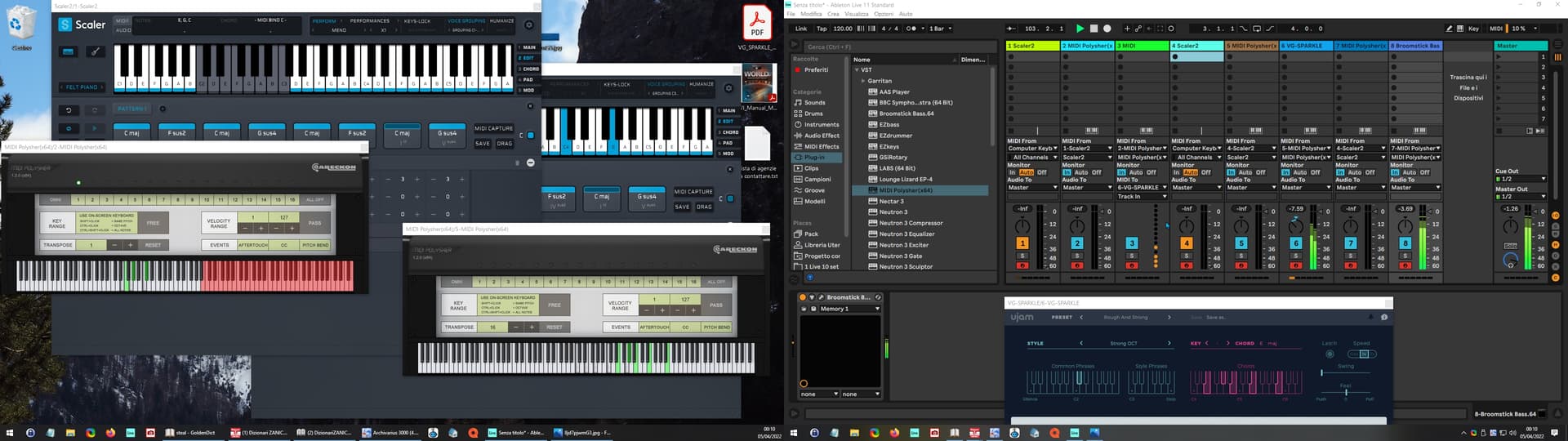Select MIDI Effects category in browser
Viewport: 1568px width, 441px height.
[821, 146]
